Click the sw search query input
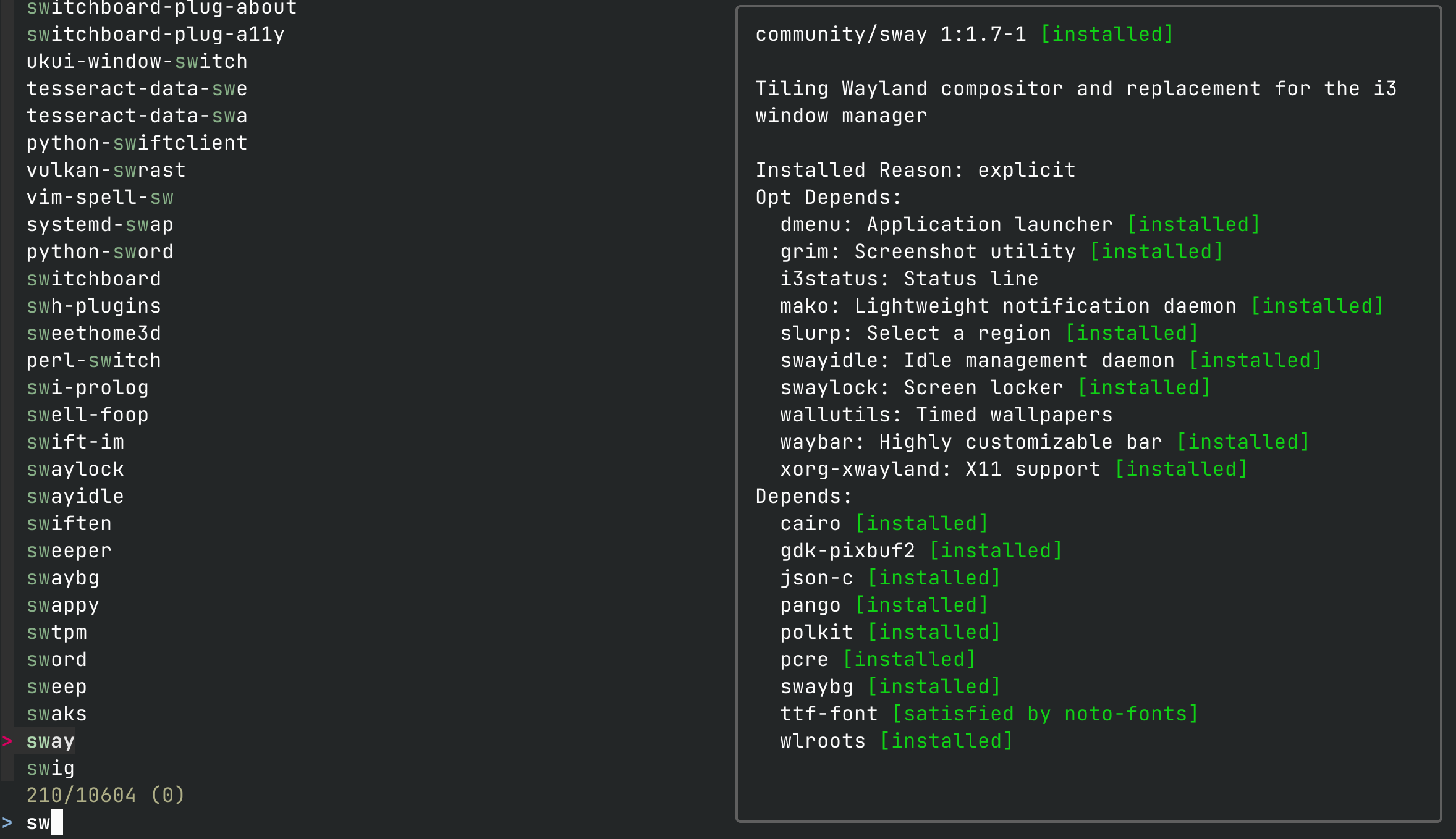This screenshot has height=839, width=1456. (38, 822)
